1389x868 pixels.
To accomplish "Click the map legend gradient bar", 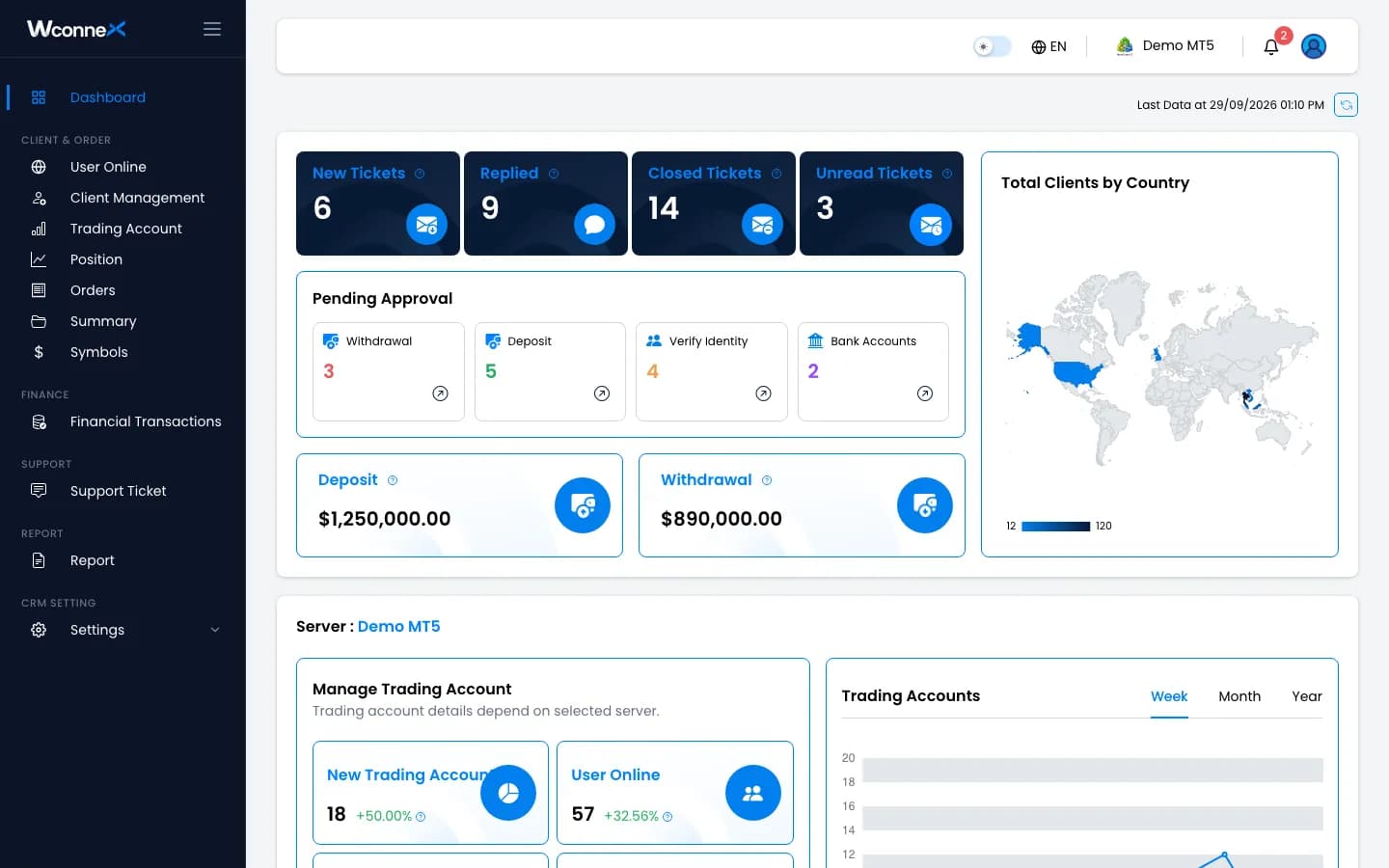I will (x=1055, y=527).
